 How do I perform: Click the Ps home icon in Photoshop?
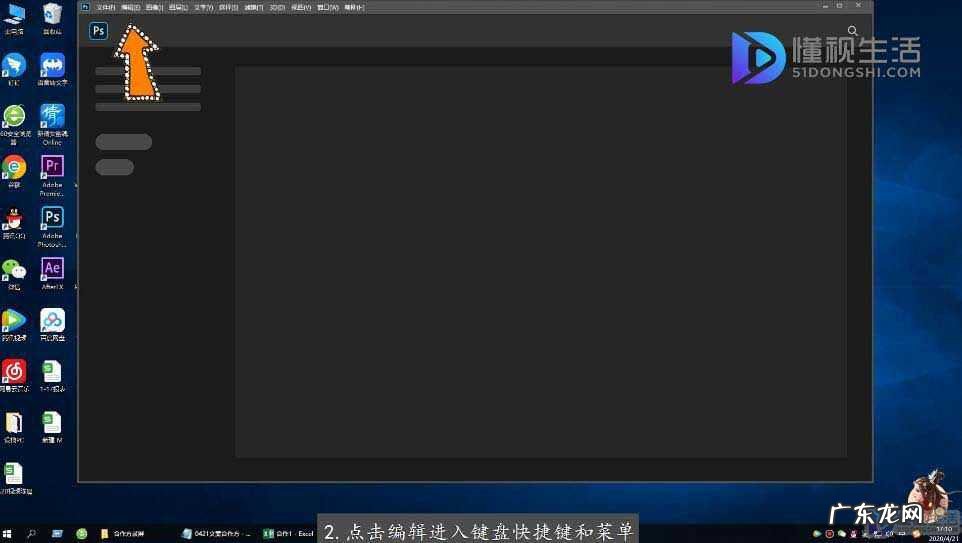(x=98, y=31)
